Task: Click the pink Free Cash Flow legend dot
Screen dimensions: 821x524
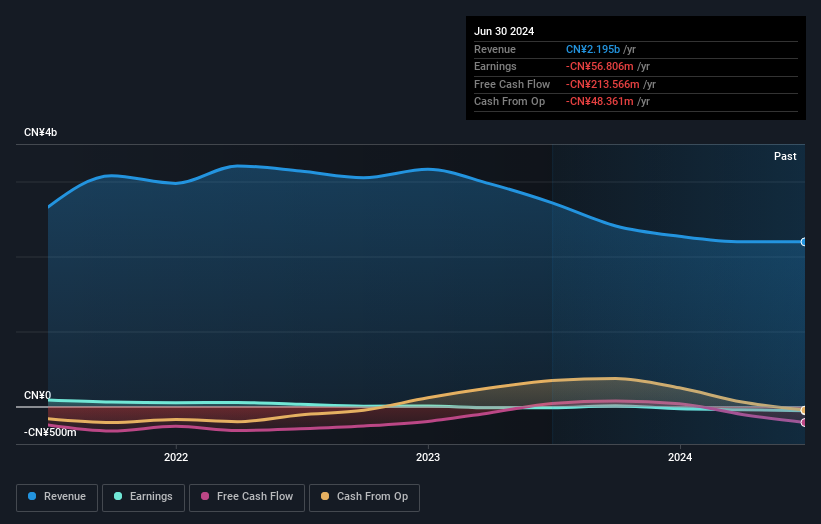Action: click(205, 496)
